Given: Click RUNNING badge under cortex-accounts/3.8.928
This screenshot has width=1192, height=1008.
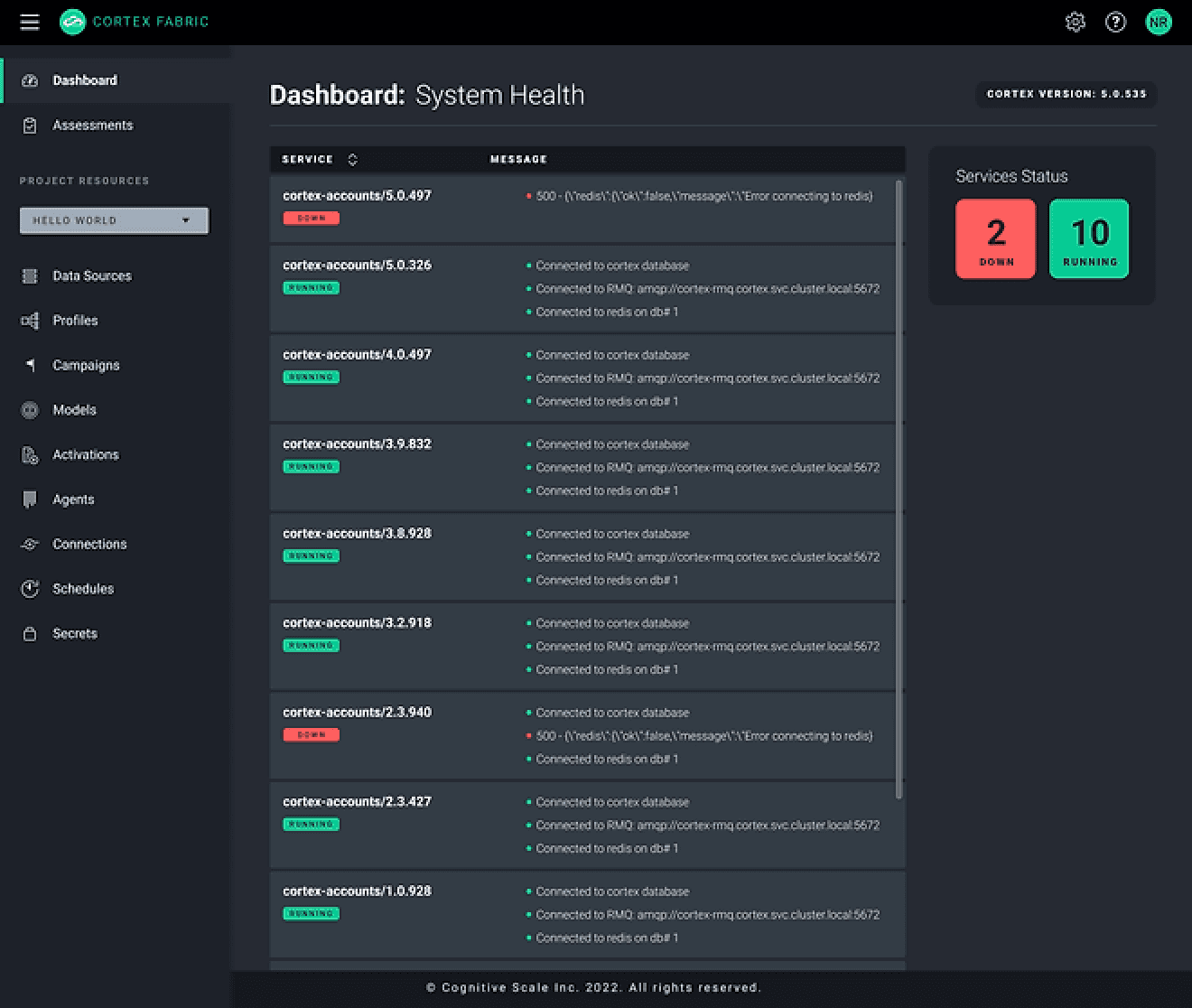Looking at the screenshot, I should click(x=312, y=556).
